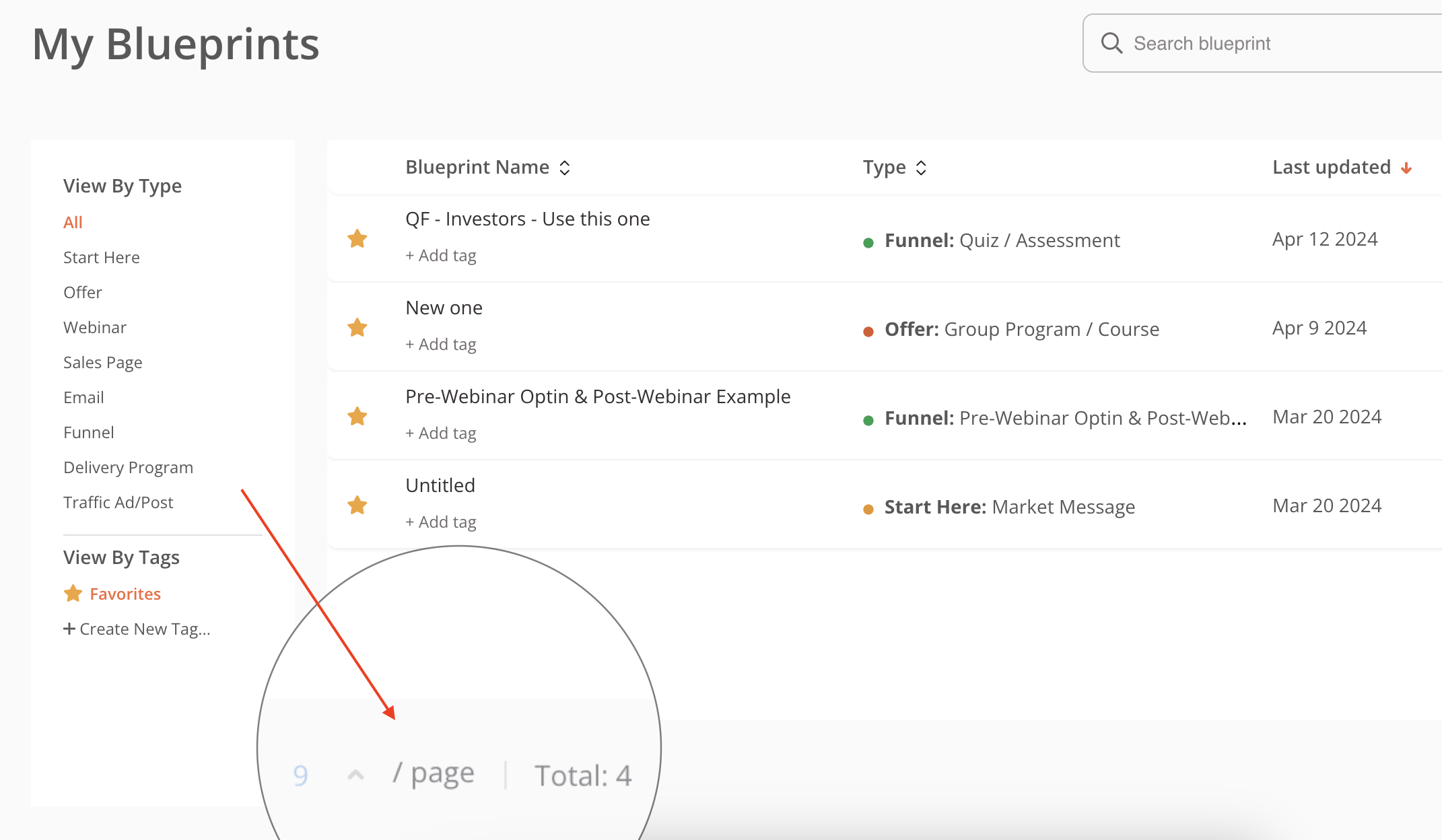Screen dimensions: 1442x840
Task: Toggle the favorite star on the Untitled blueprint
Action: (x=357, y=505)
